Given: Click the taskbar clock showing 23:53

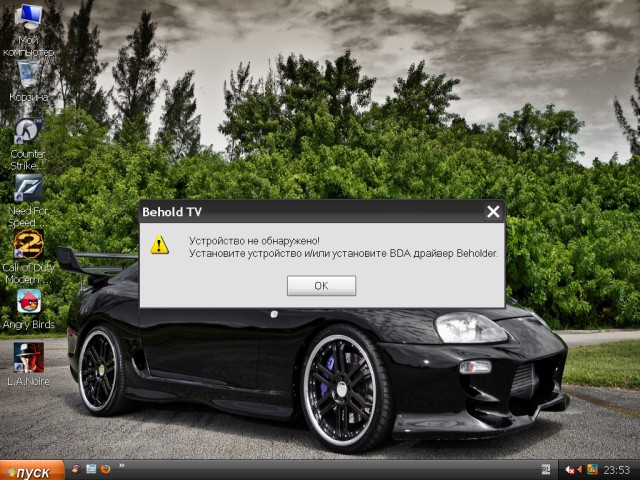Looking at the screenshot, I should [616, 469].
